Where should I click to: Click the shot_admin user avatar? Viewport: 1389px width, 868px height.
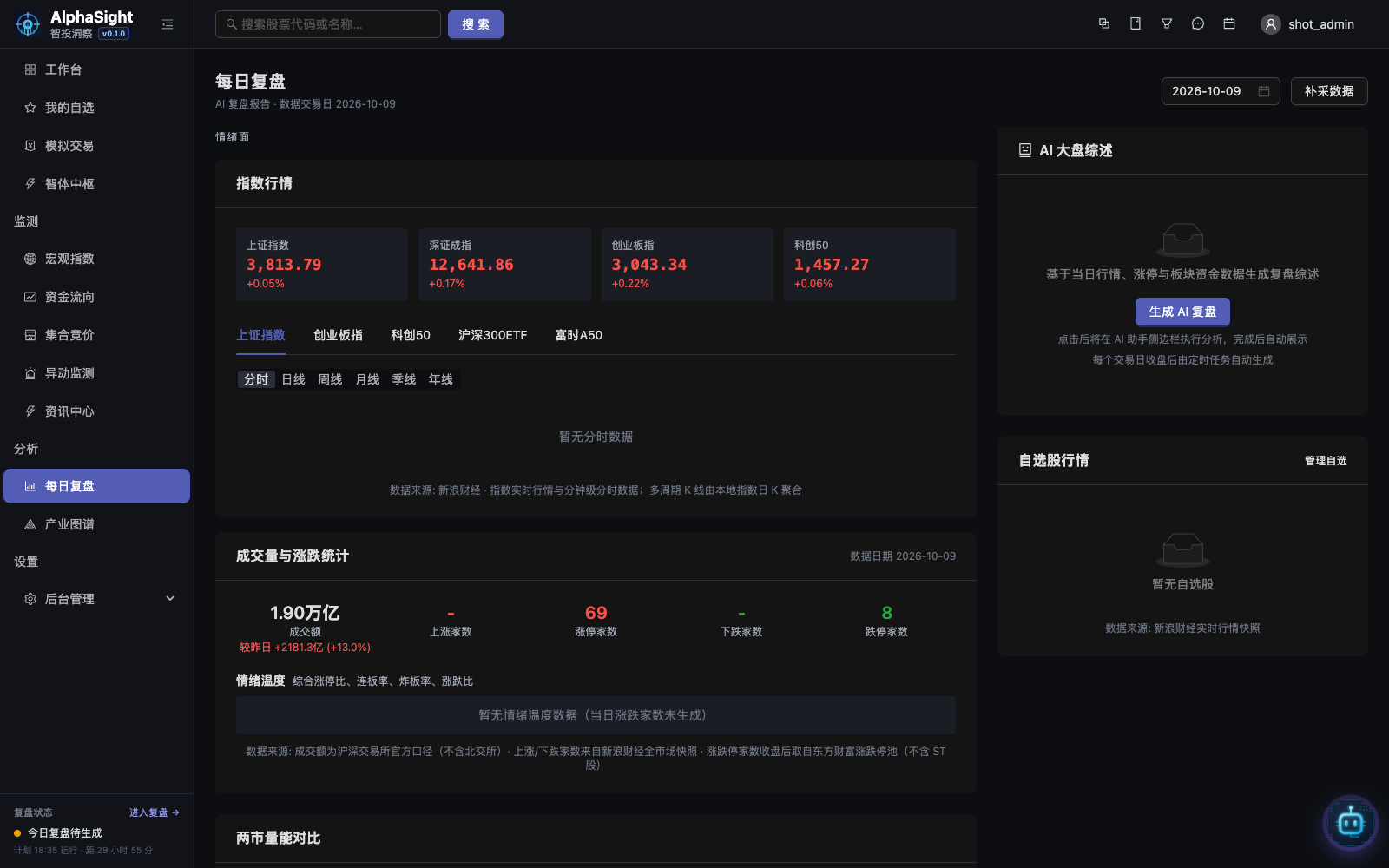click(x=1271, y=24)
